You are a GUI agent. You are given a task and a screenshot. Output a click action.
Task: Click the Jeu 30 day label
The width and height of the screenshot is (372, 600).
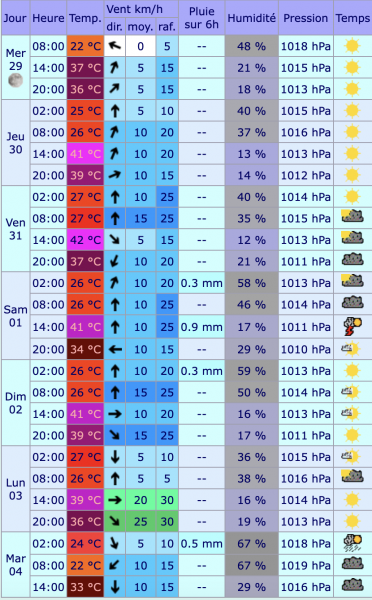point(15,143)
